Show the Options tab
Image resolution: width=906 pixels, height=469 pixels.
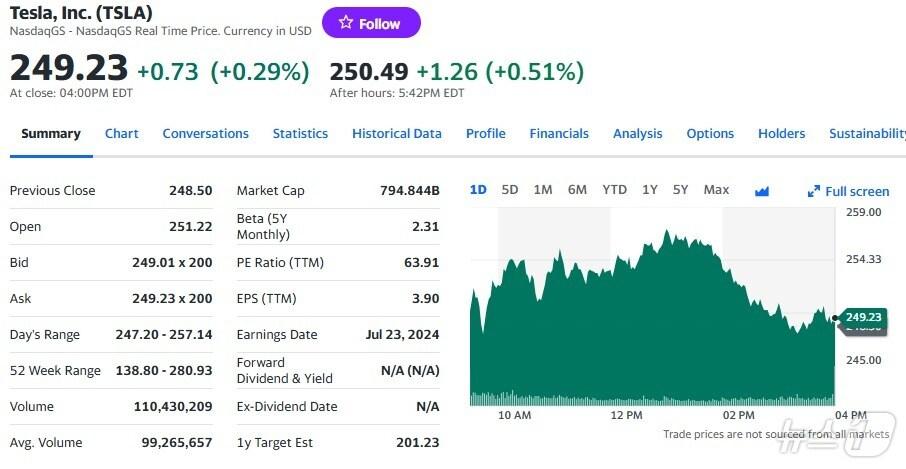coord(710,134)
